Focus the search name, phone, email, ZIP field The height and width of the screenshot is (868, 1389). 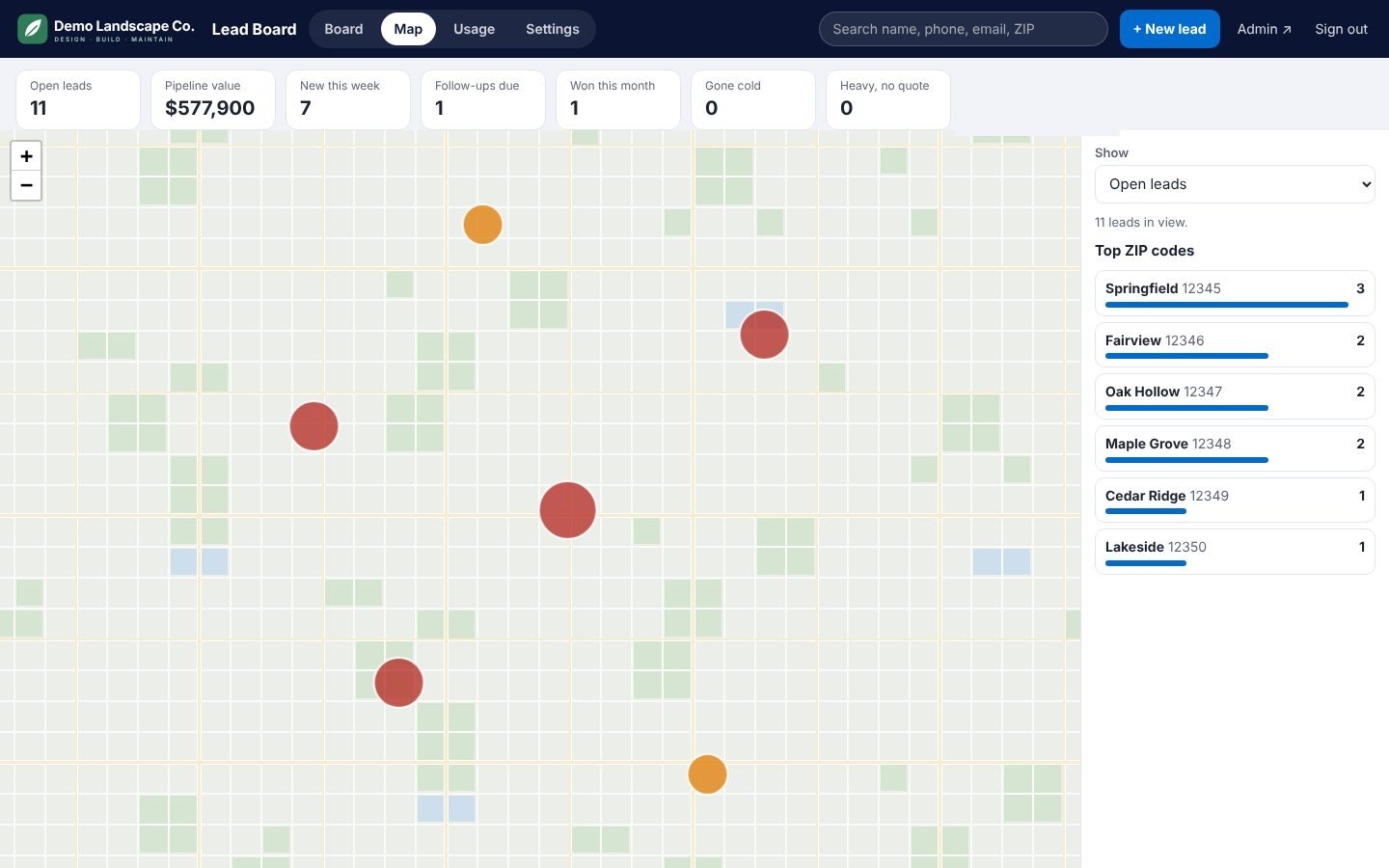[963, 29]
